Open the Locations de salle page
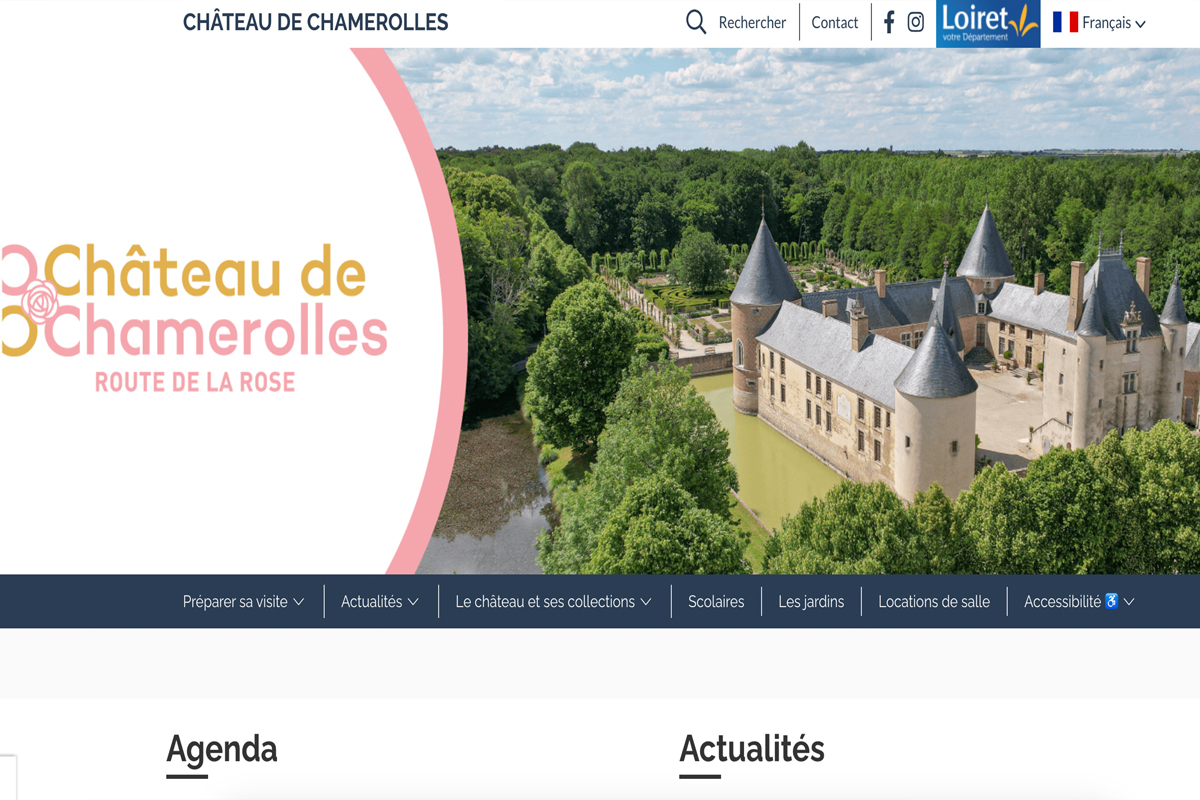1200x800 pixels. click(x=934, y=602)
